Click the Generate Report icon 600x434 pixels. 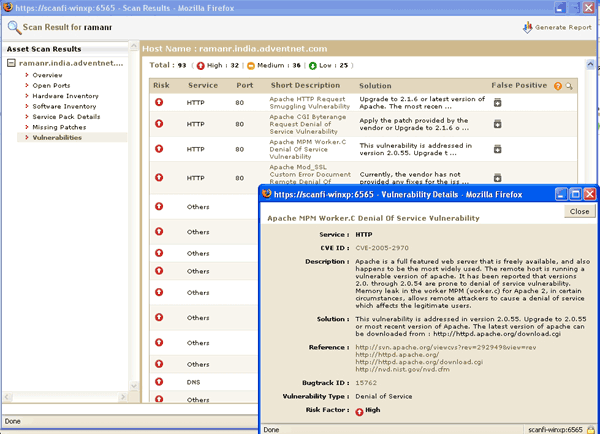pos(529,28)
